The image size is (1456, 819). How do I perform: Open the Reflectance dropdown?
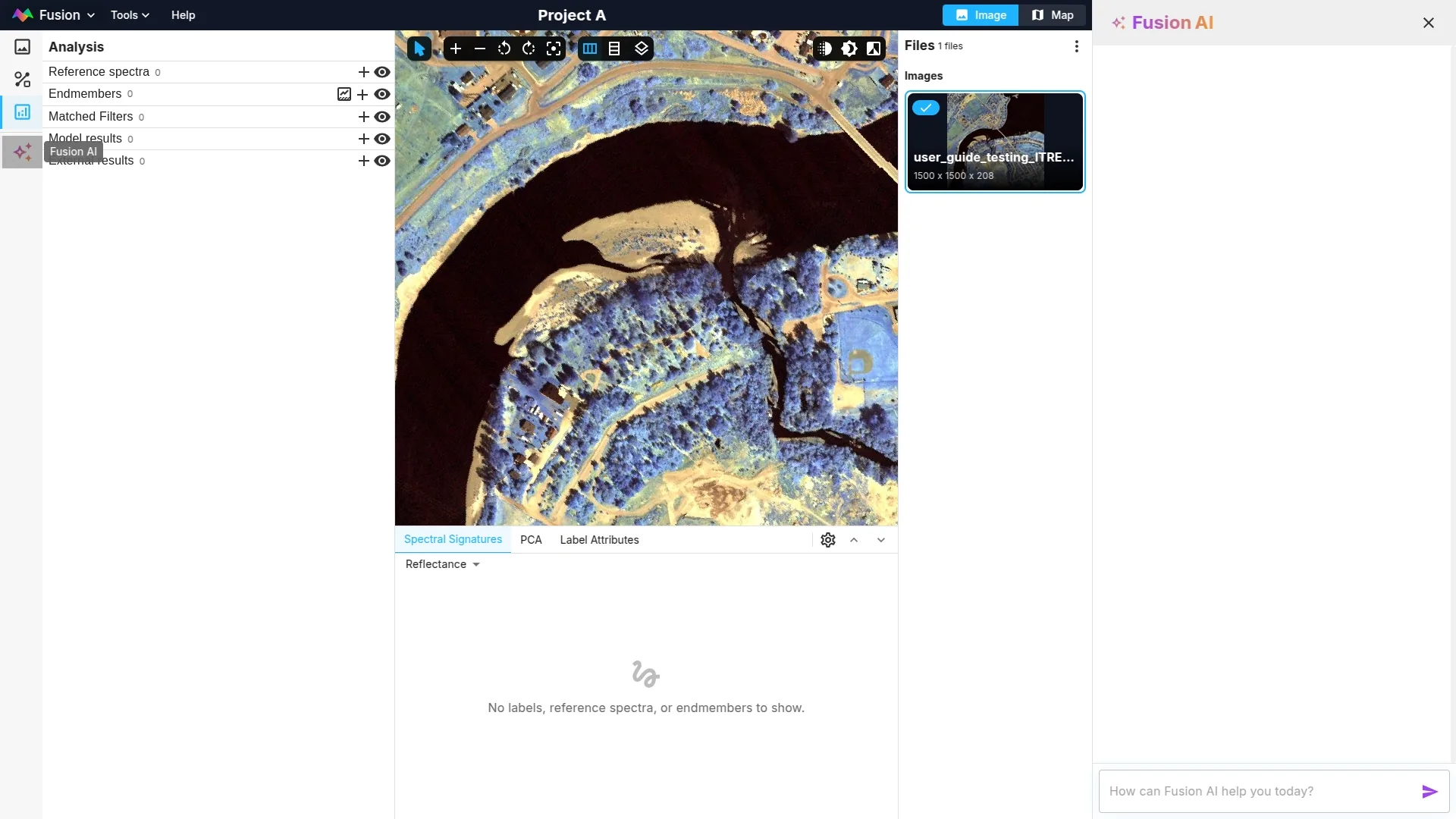(443, 564)
